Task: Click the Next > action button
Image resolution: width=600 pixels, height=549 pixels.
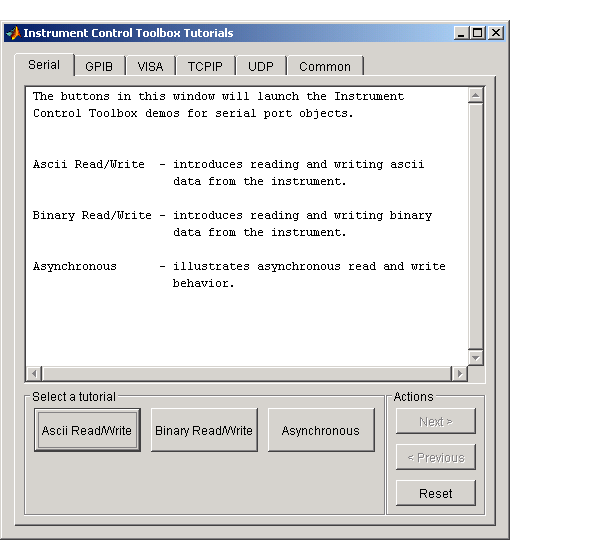Action: click(x=436, y=421)
